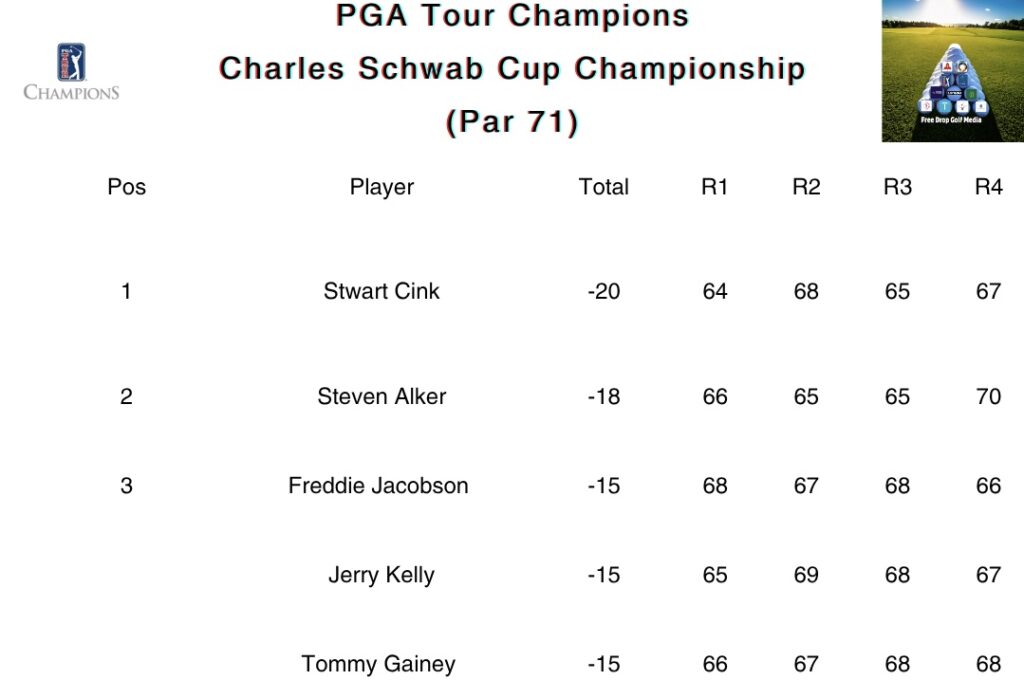Click Steven Alker's R4 score of 70

coord(988,396)
